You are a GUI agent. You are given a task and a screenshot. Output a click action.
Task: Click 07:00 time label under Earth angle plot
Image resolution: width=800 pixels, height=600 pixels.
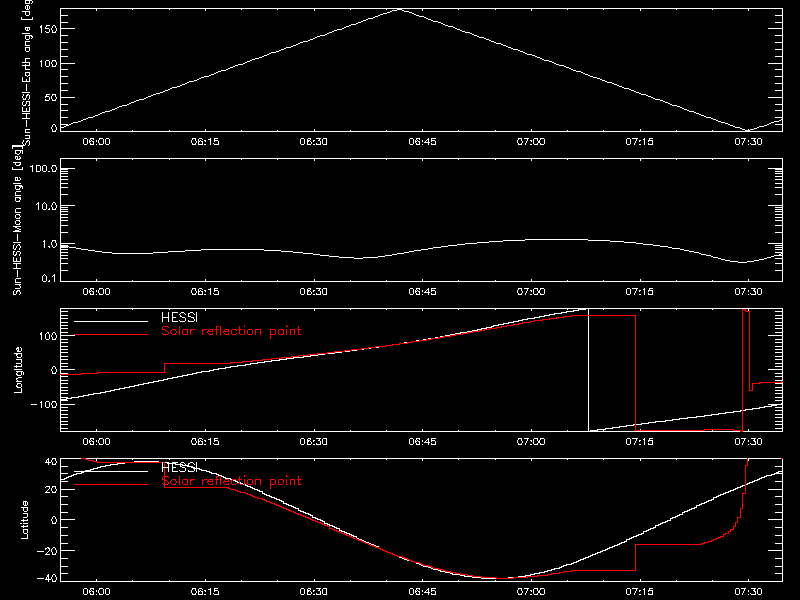click(x=531, y=142)
